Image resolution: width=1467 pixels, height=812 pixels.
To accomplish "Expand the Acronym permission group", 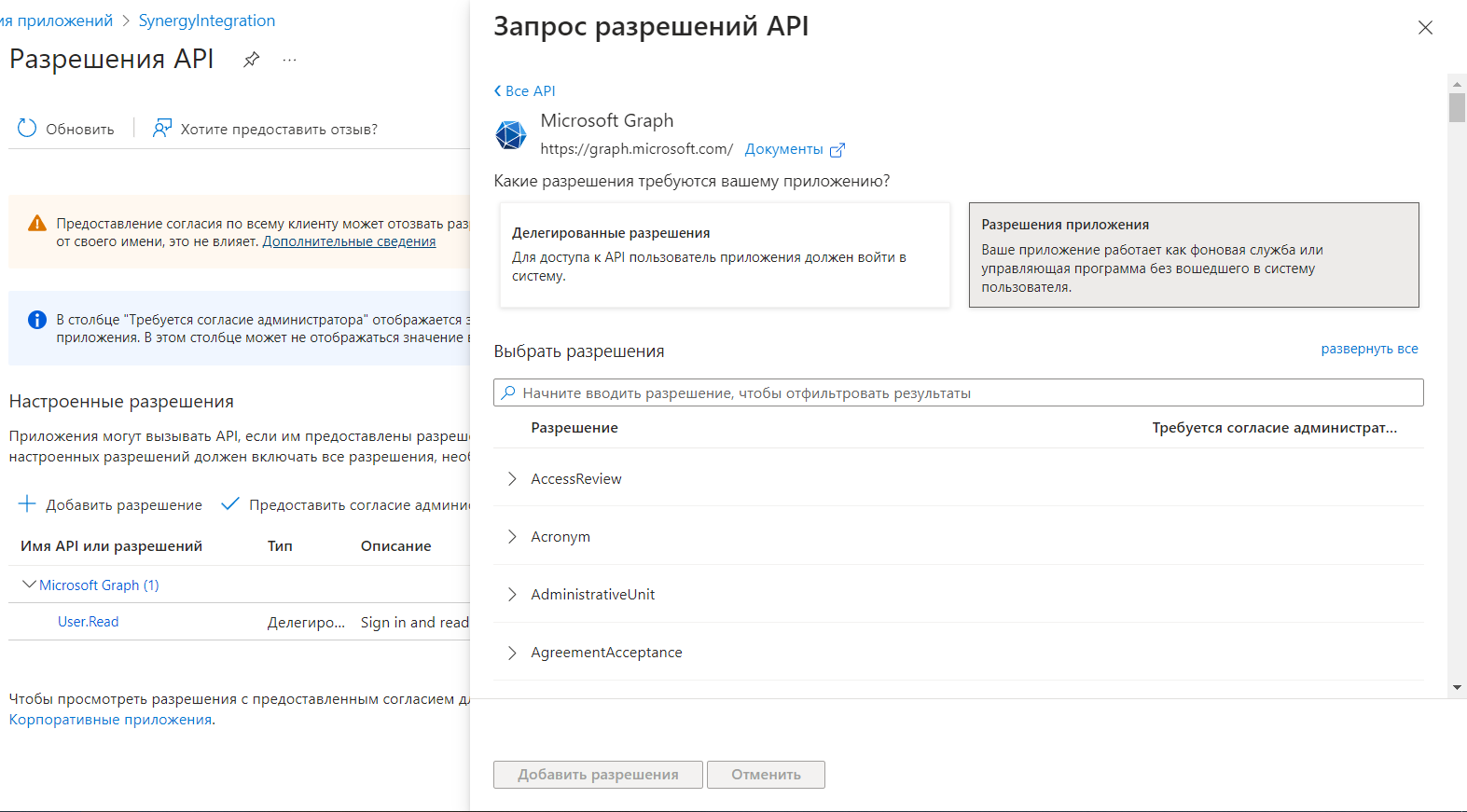I will click(512, 536).
